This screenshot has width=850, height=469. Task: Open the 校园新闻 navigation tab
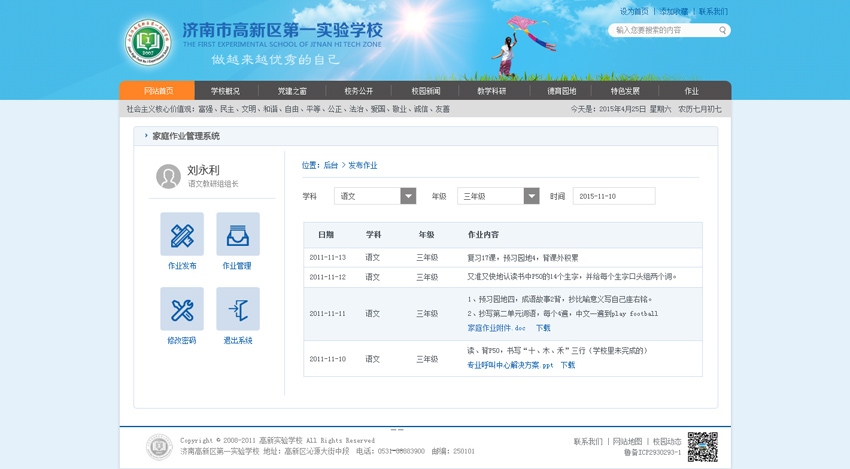coord(425,91)
